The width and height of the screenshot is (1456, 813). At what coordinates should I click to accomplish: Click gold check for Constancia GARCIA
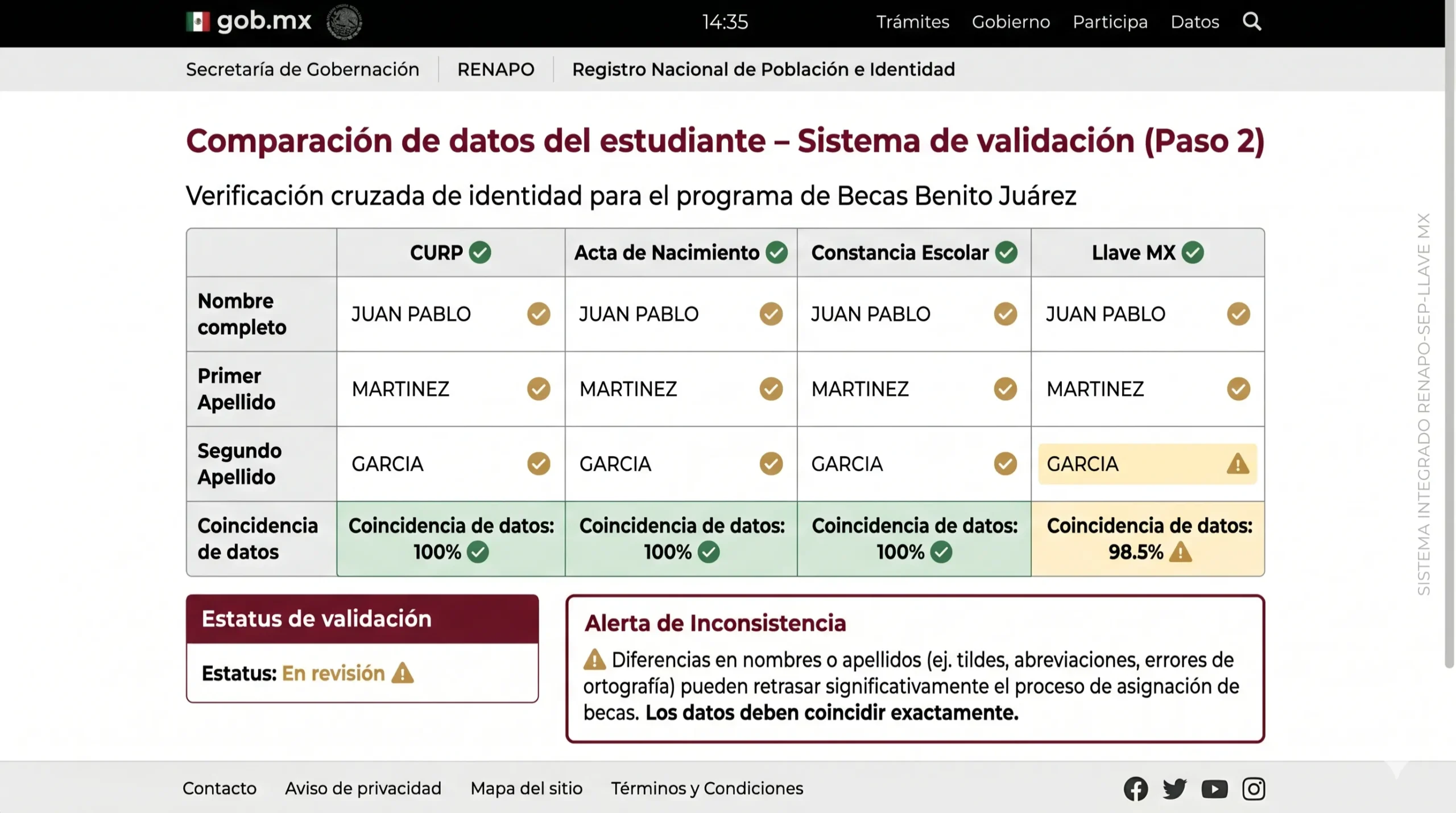[x=1006, y=464]
